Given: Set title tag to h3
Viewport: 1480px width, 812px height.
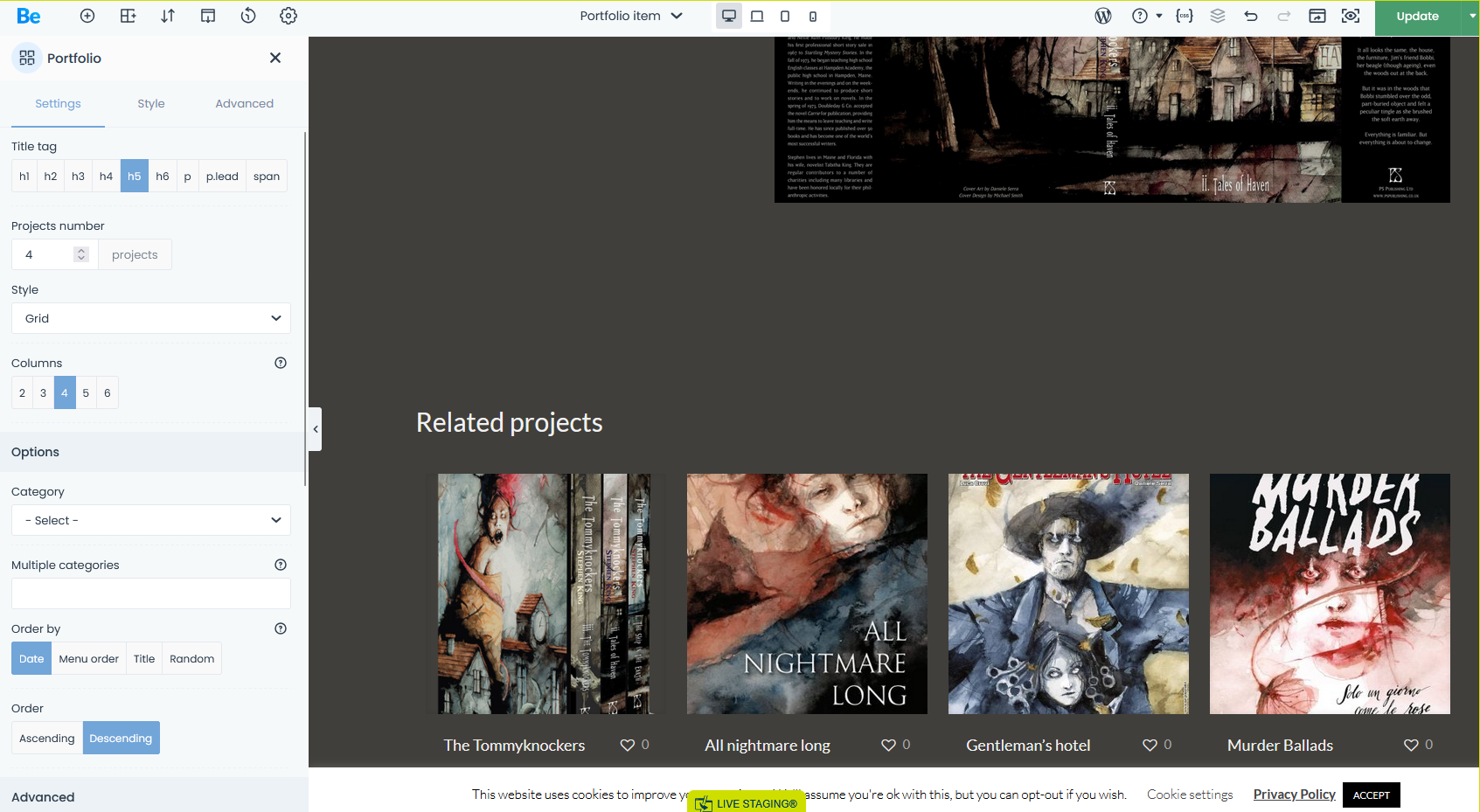Looking at the screenshot, I should tap(78, 177).
